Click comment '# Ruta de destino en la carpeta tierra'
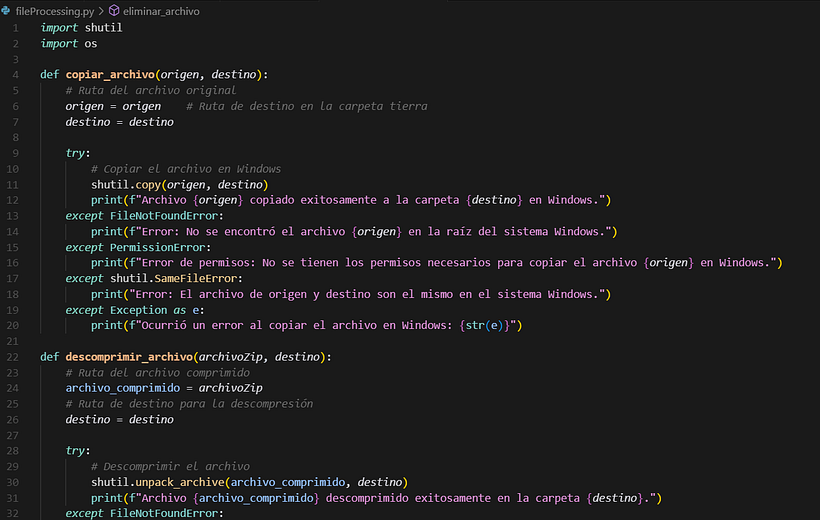The height and width of the screenshot is (520, 820). pos(306,106)
